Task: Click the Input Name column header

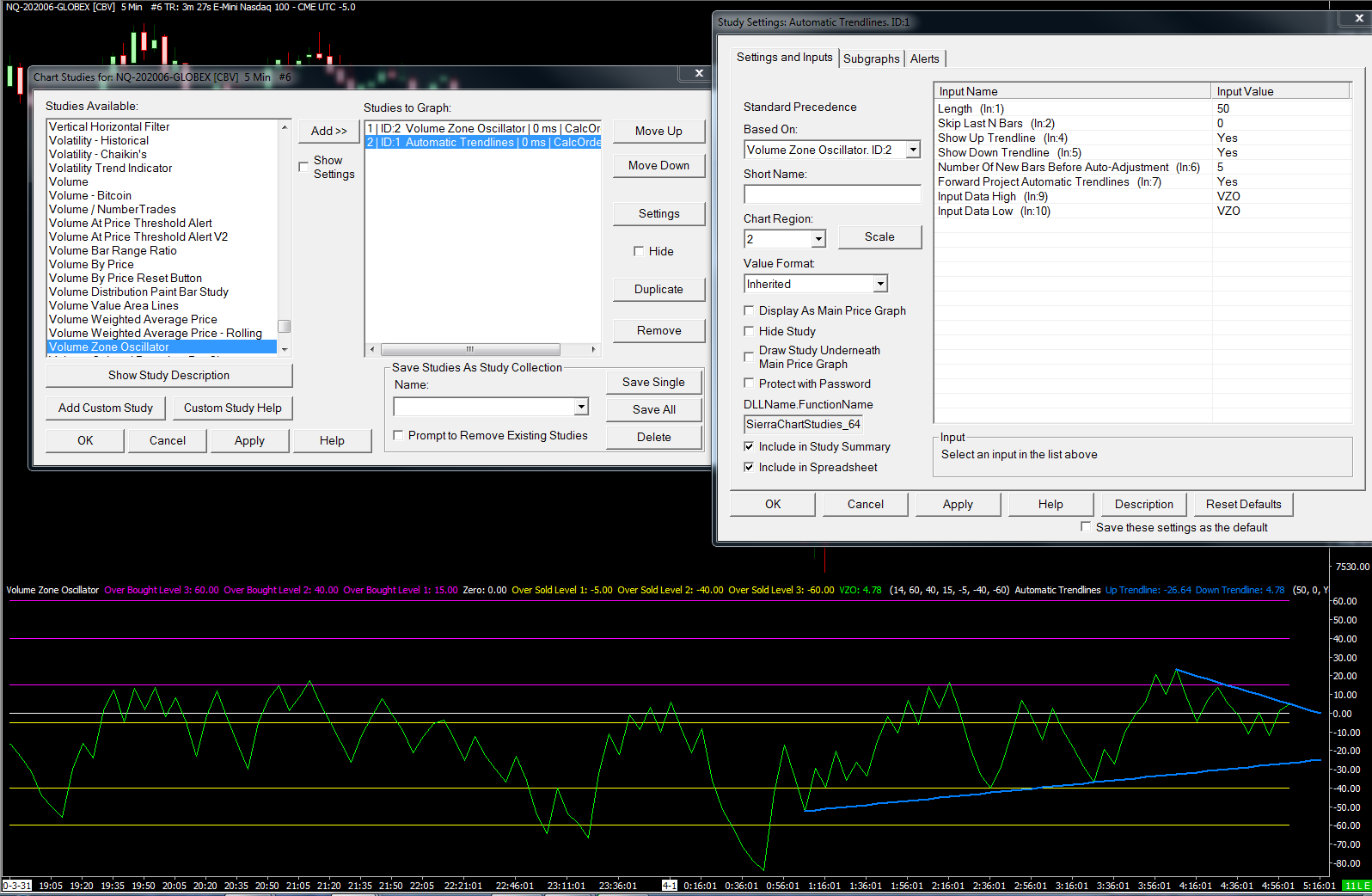Action: coord(1073,91)
